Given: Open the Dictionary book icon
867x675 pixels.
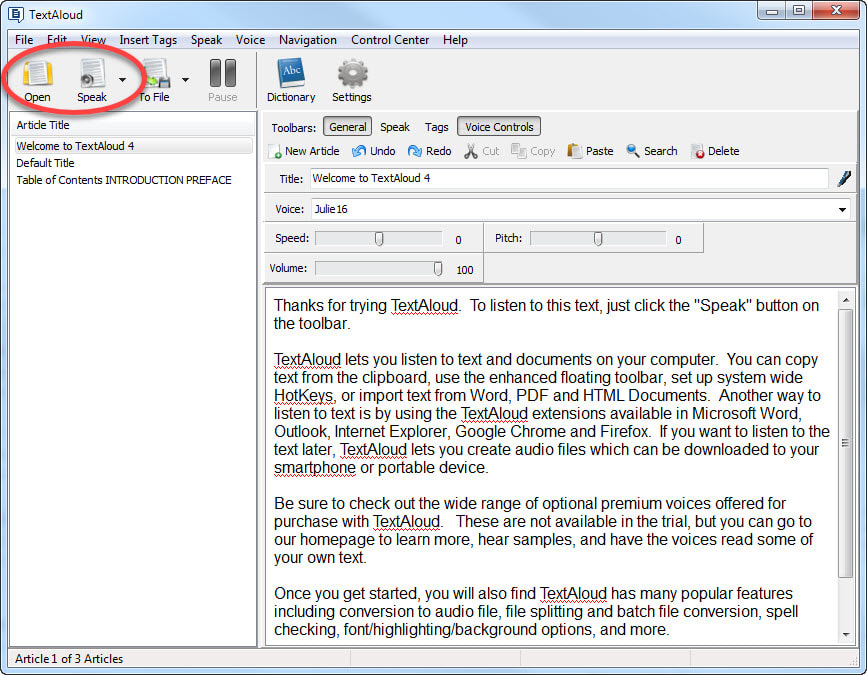Looking at the screenshot, I should (291, 73).
